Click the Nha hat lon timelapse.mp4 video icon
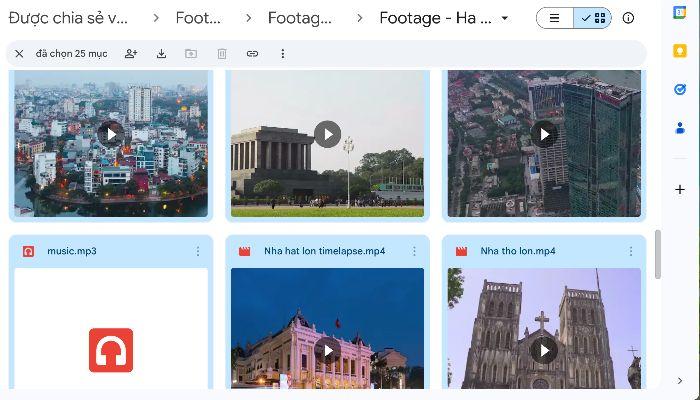Image resolution: width=700 pixels, height=400 pixels. coord(245,251)
